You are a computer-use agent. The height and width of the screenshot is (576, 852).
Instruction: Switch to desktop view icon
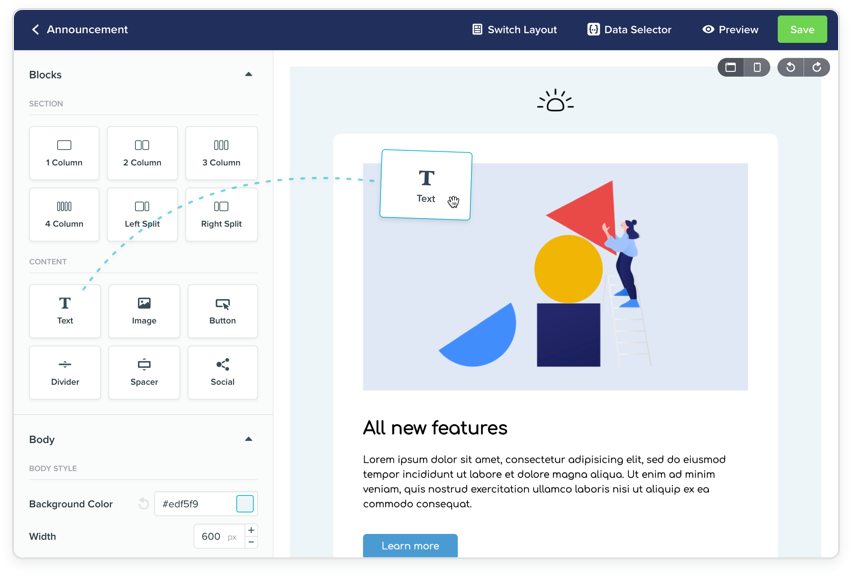coord(731,67)
